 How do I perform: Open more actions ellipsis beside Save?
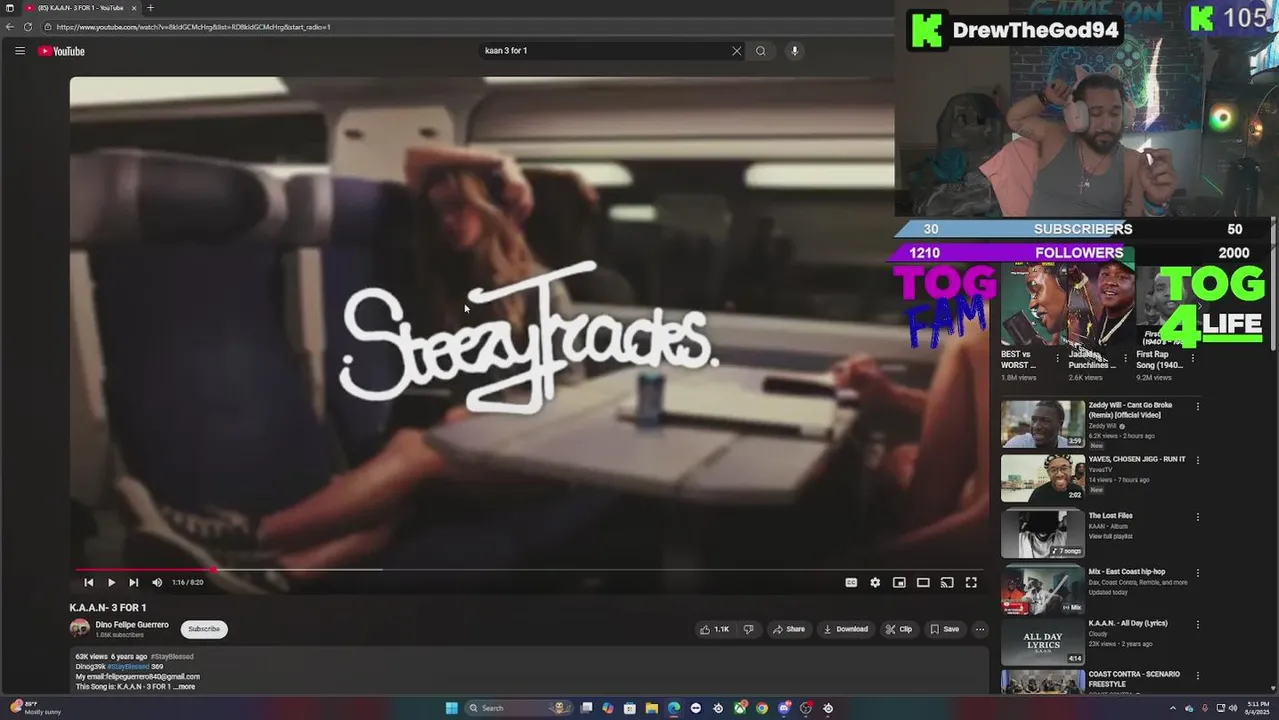pos(980,629)
